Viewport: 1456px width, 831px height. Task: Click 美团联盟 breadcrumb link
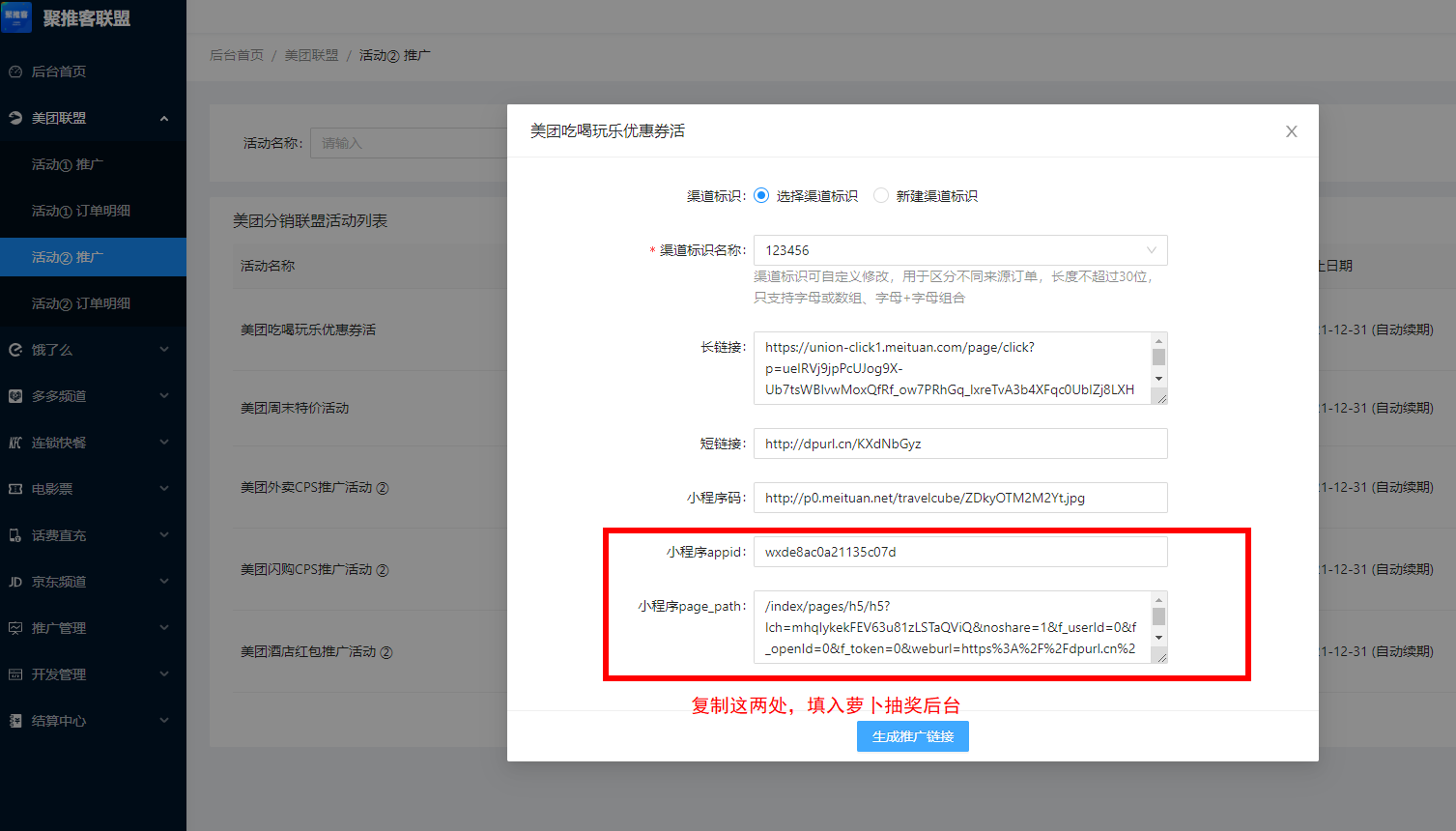coord(311,55)
